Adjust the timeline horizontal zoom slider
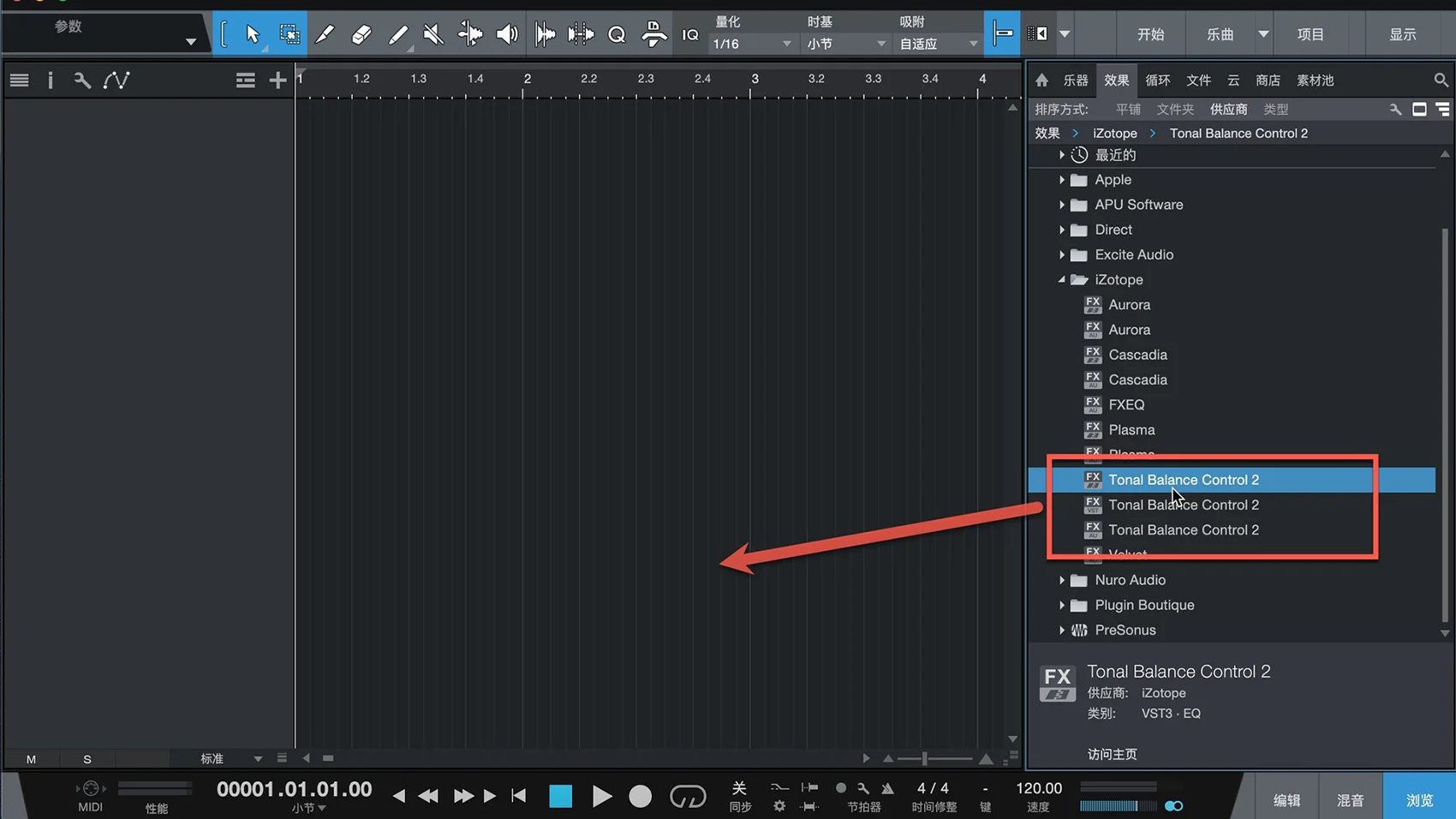 click(925, 758)
